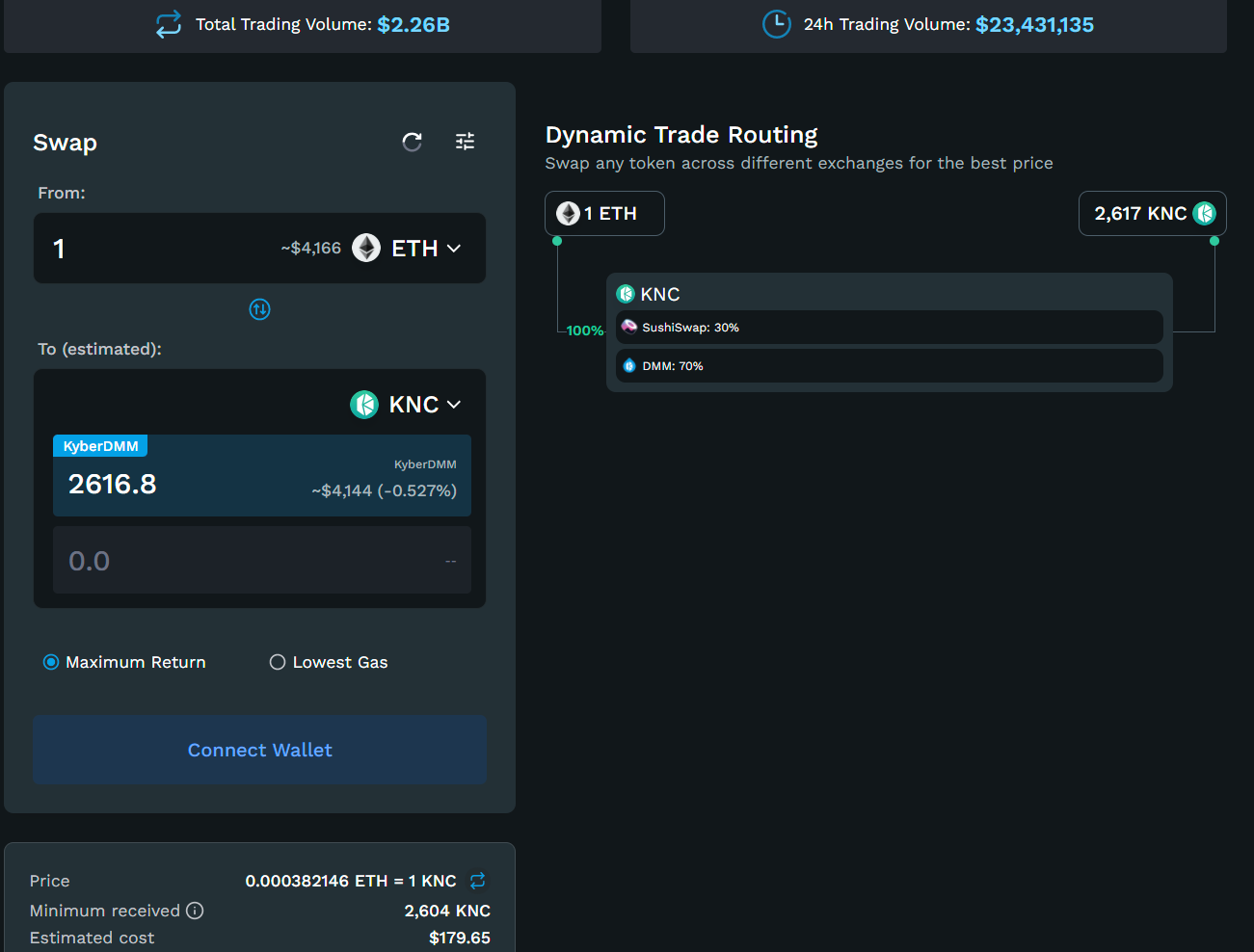Click the Estimated cost label
Image resolution: width=1254 pixels, height=952 pixels.
click(x=92, y=938)
